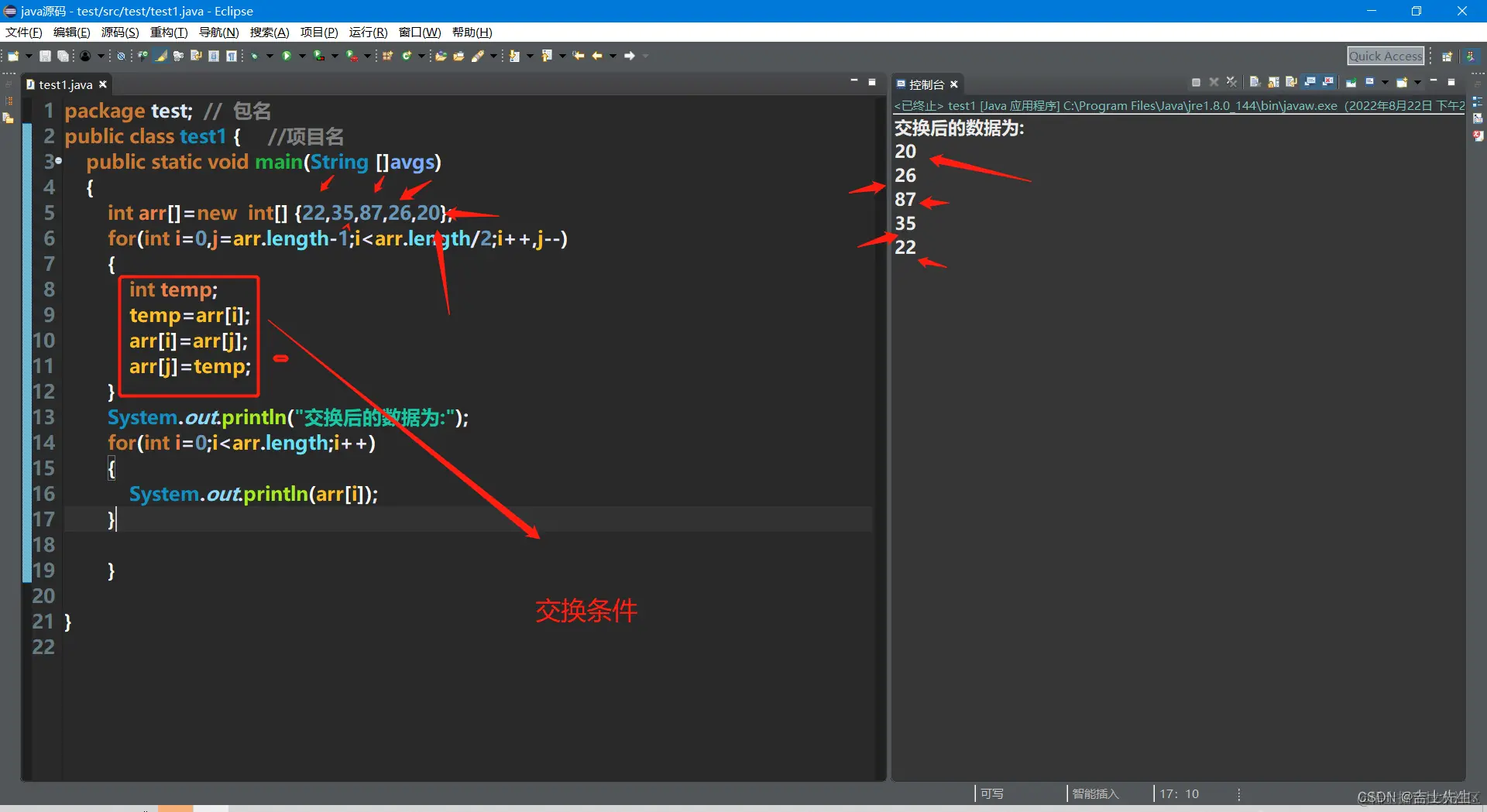Image resolution: width=1487 pixels, height=812 pixels.
Task: Open the Coverage button dropdown arrow
Action: [335, 56]
